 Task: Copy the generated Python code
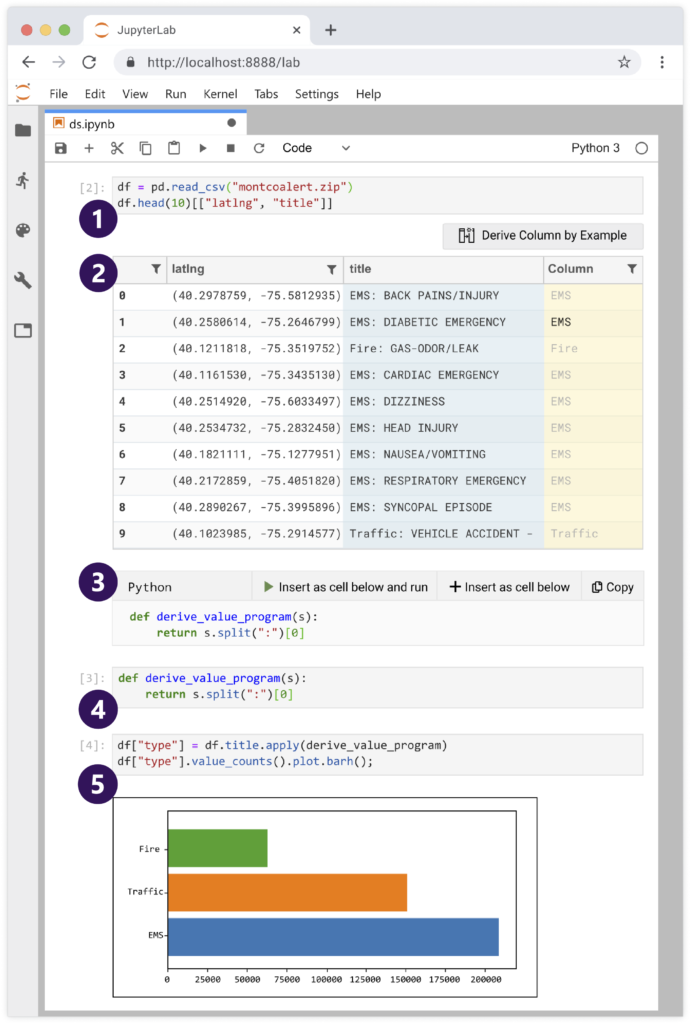(612, 587)
